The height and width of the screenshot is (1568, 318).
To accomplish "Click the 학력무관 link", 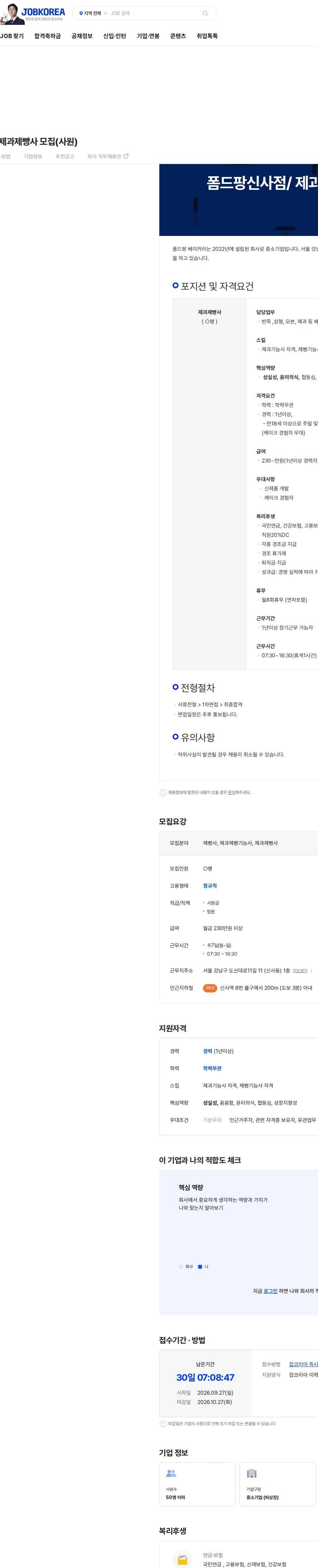I will (x=212, y=1068).
